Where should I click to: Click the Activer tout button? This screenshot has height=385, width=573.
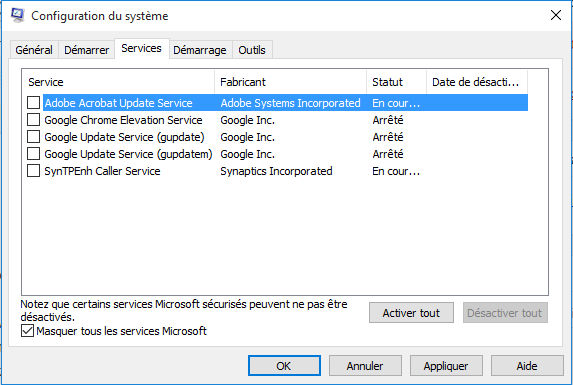point(411,313)
